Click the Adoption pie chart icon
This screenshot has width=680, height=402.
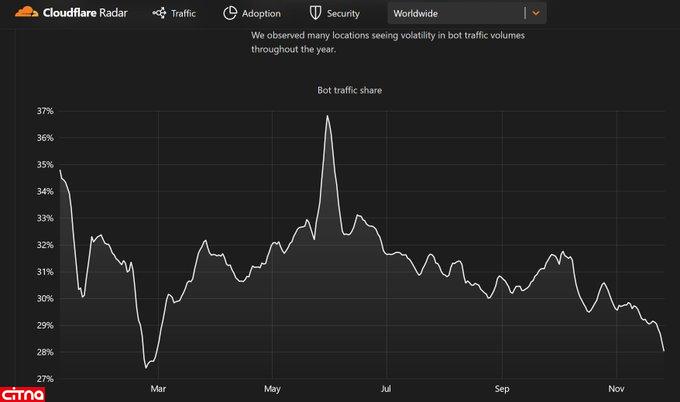(230, 14)
